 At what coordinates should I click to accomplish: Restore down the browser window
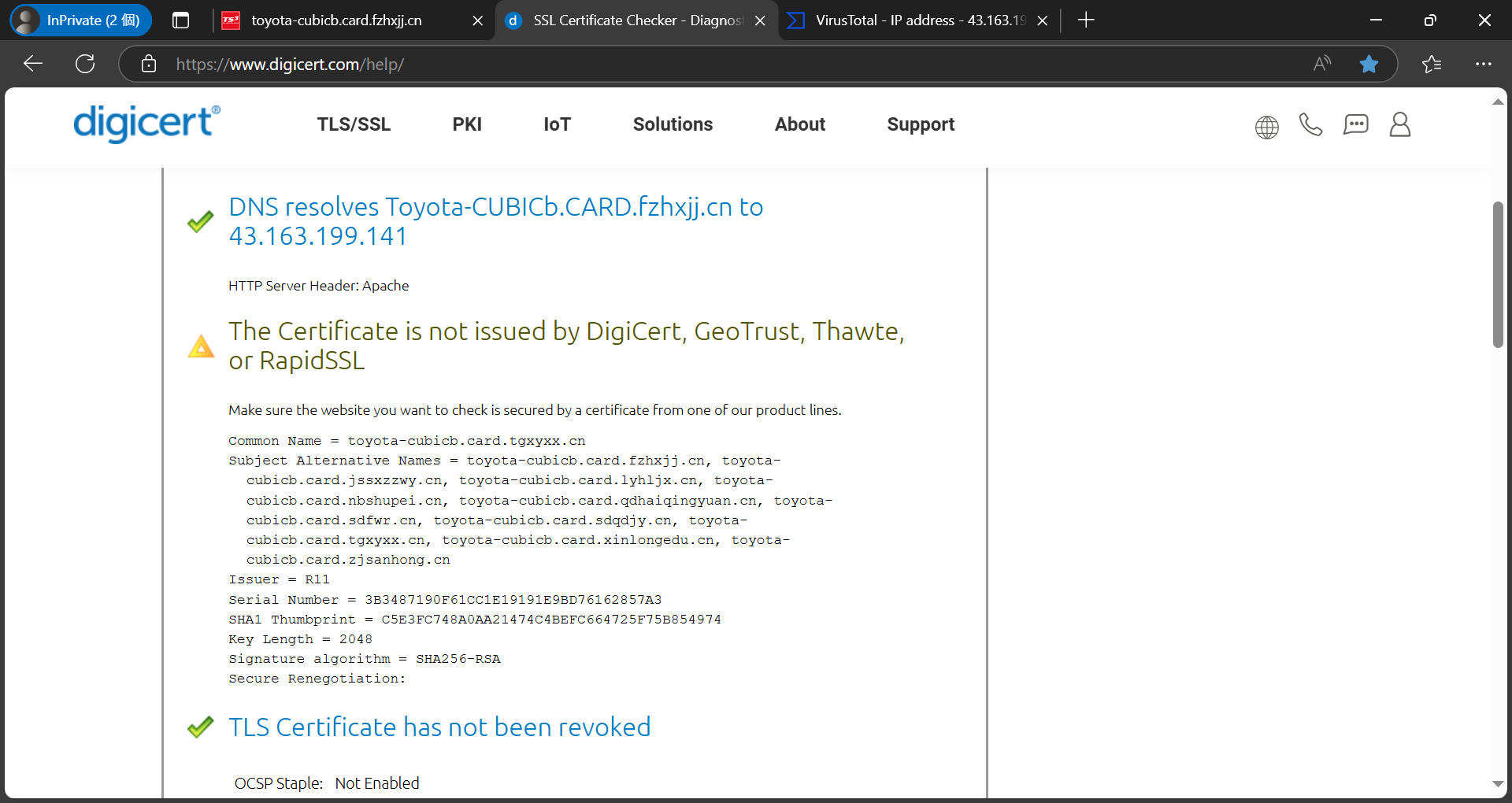[x=1430, y=20]
